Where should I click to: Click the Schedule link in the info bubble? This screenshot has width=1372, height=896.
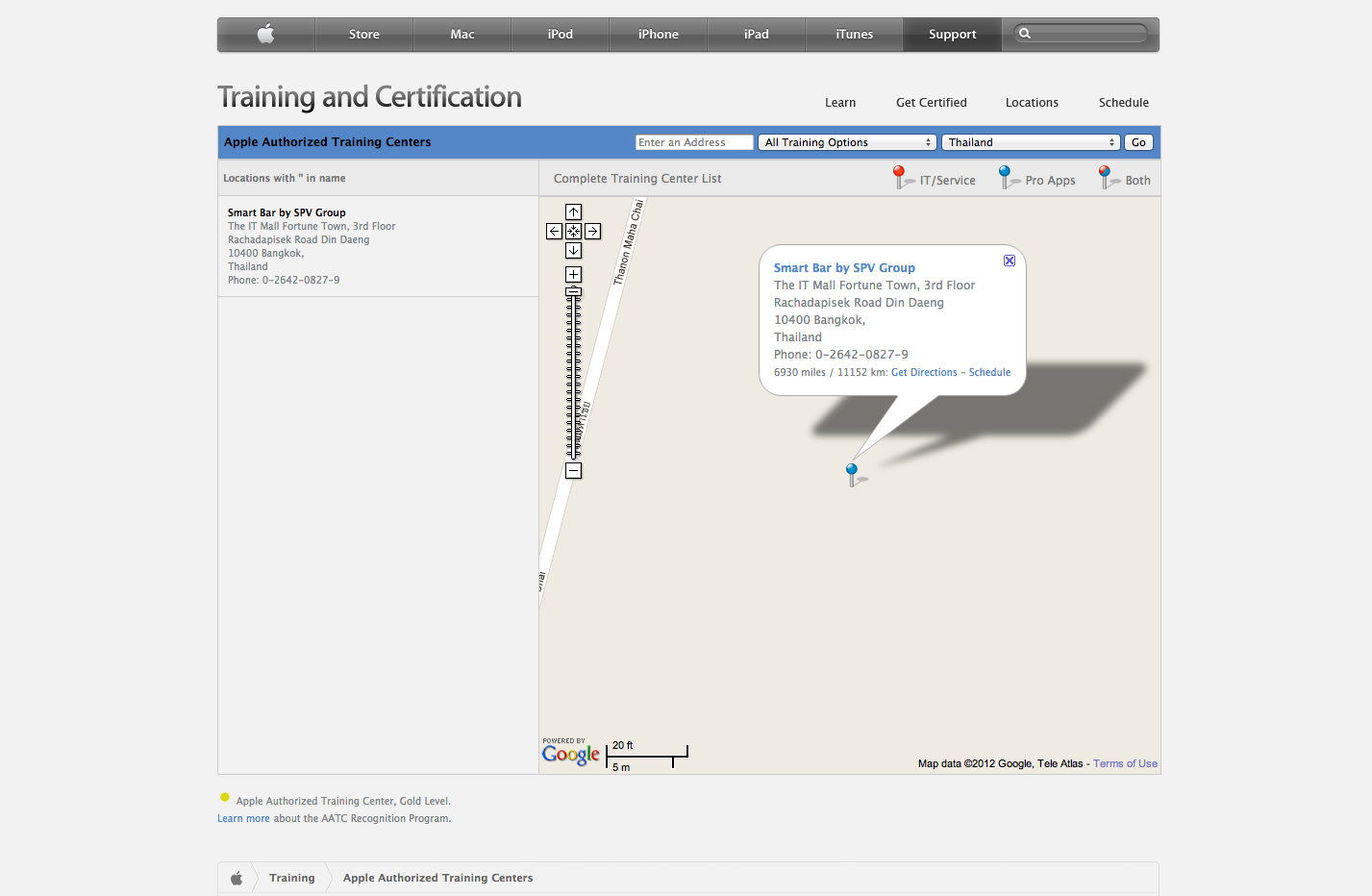pyautogui.click(x=989, y=373)
